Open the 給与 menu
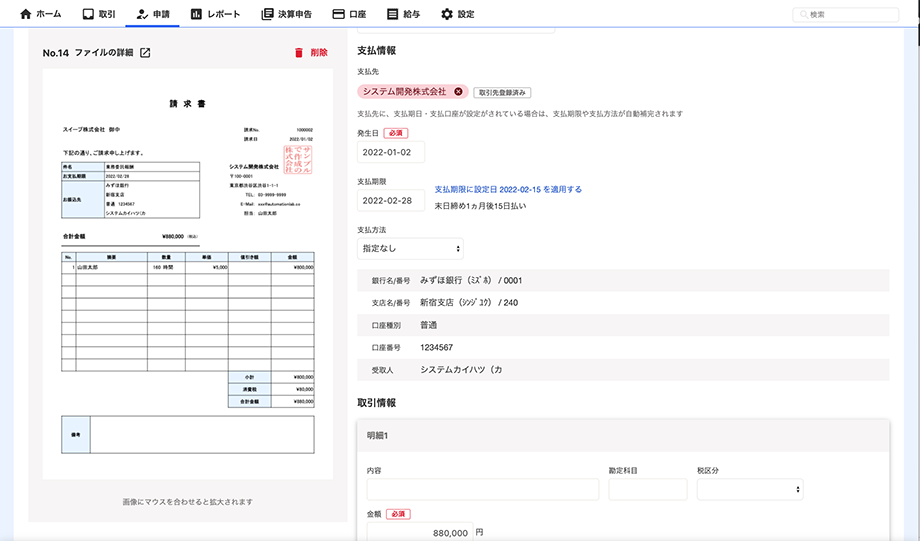Screen dimensions: 920x541 click(404, 14)
